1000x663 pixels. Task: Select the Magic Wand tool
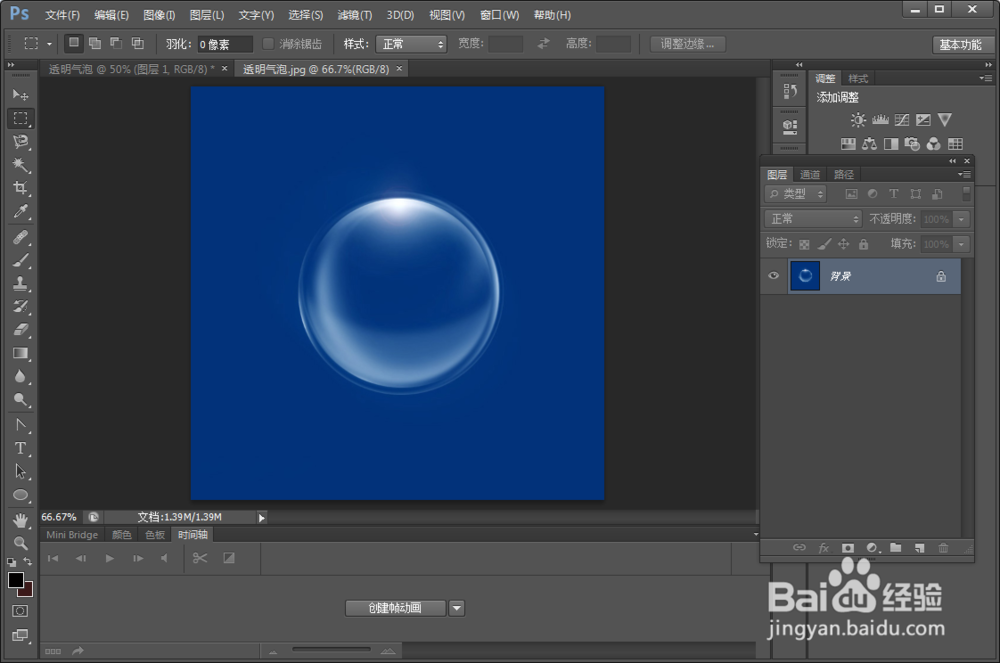pyautogui.click(x=20, y=165)
